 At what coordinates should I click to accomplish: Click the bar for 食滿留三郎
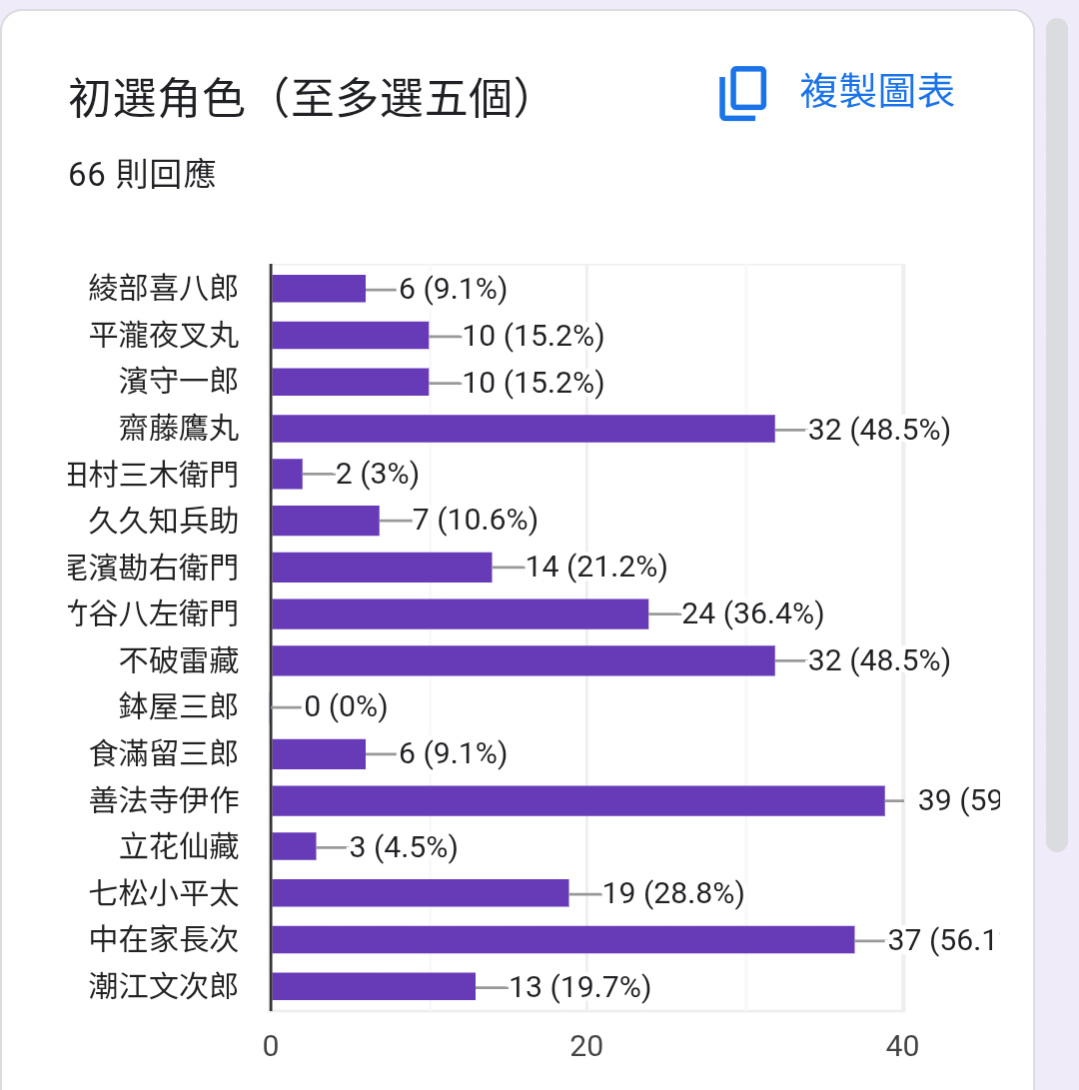pyautogui.click(x=318, y=754)
